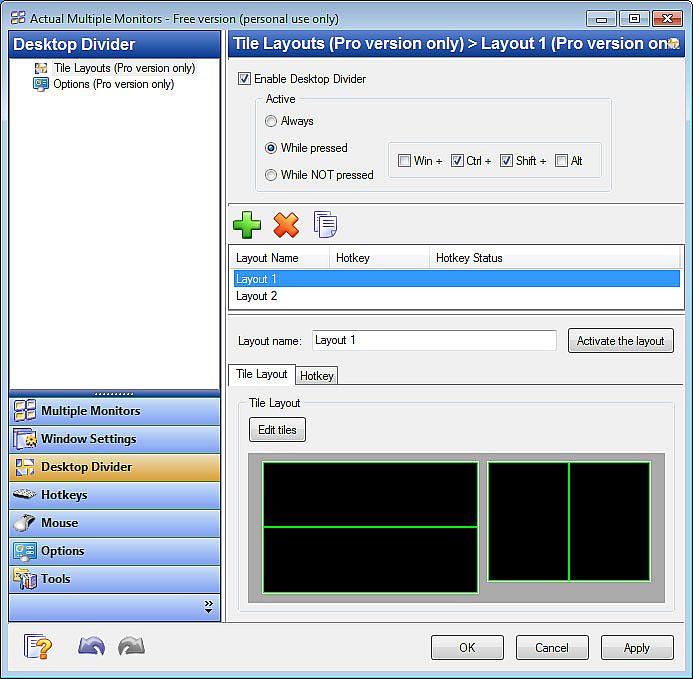Viewport: 693px width, 679px height.
Task: Click the help icon at bottom left
Action: click(x=38, y=647)
